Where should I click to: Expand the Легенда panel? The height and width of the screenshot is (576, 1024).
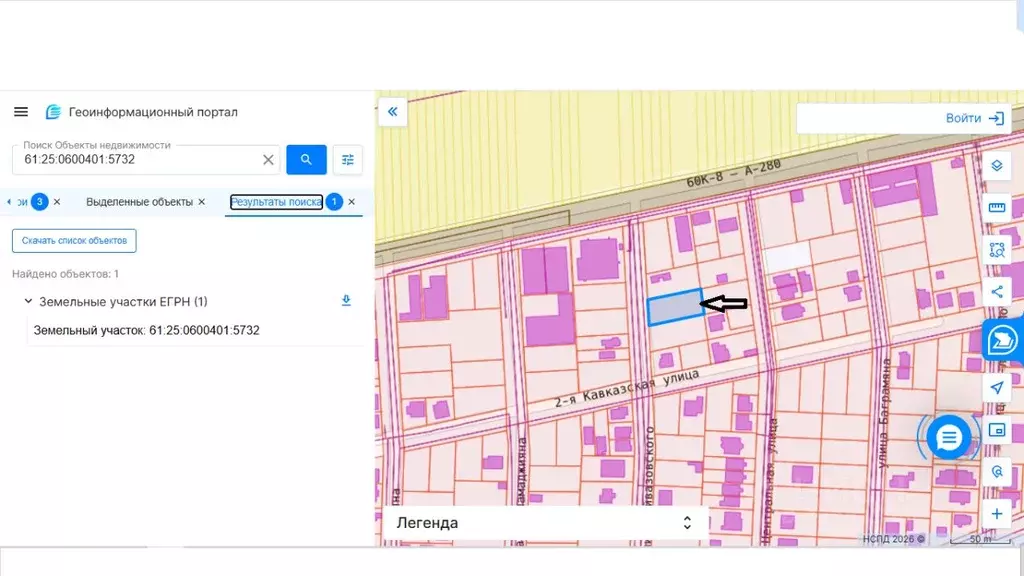point(545,523)
